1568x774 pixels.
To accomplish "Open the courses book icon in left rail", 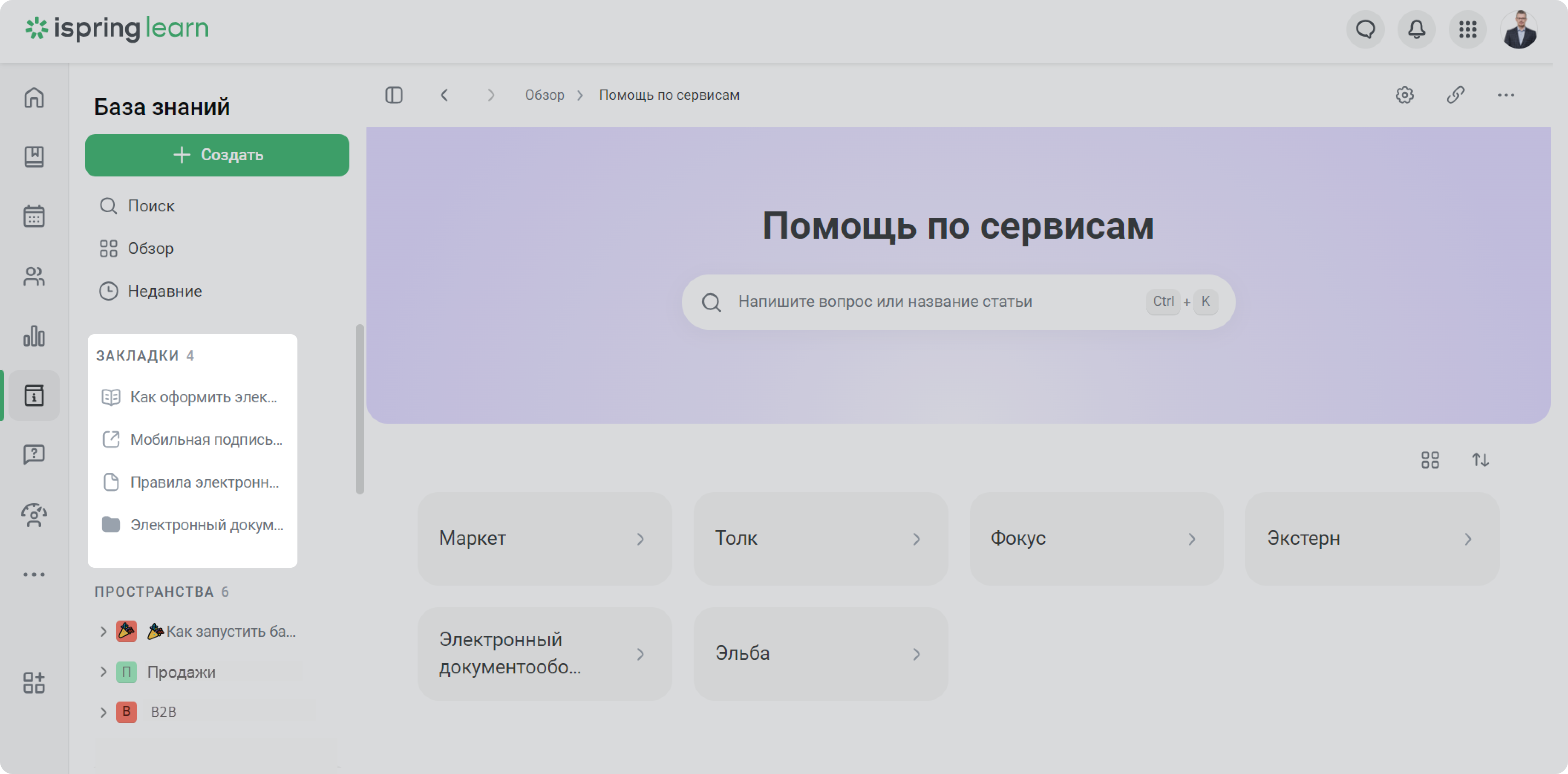I will coord(34,156).
